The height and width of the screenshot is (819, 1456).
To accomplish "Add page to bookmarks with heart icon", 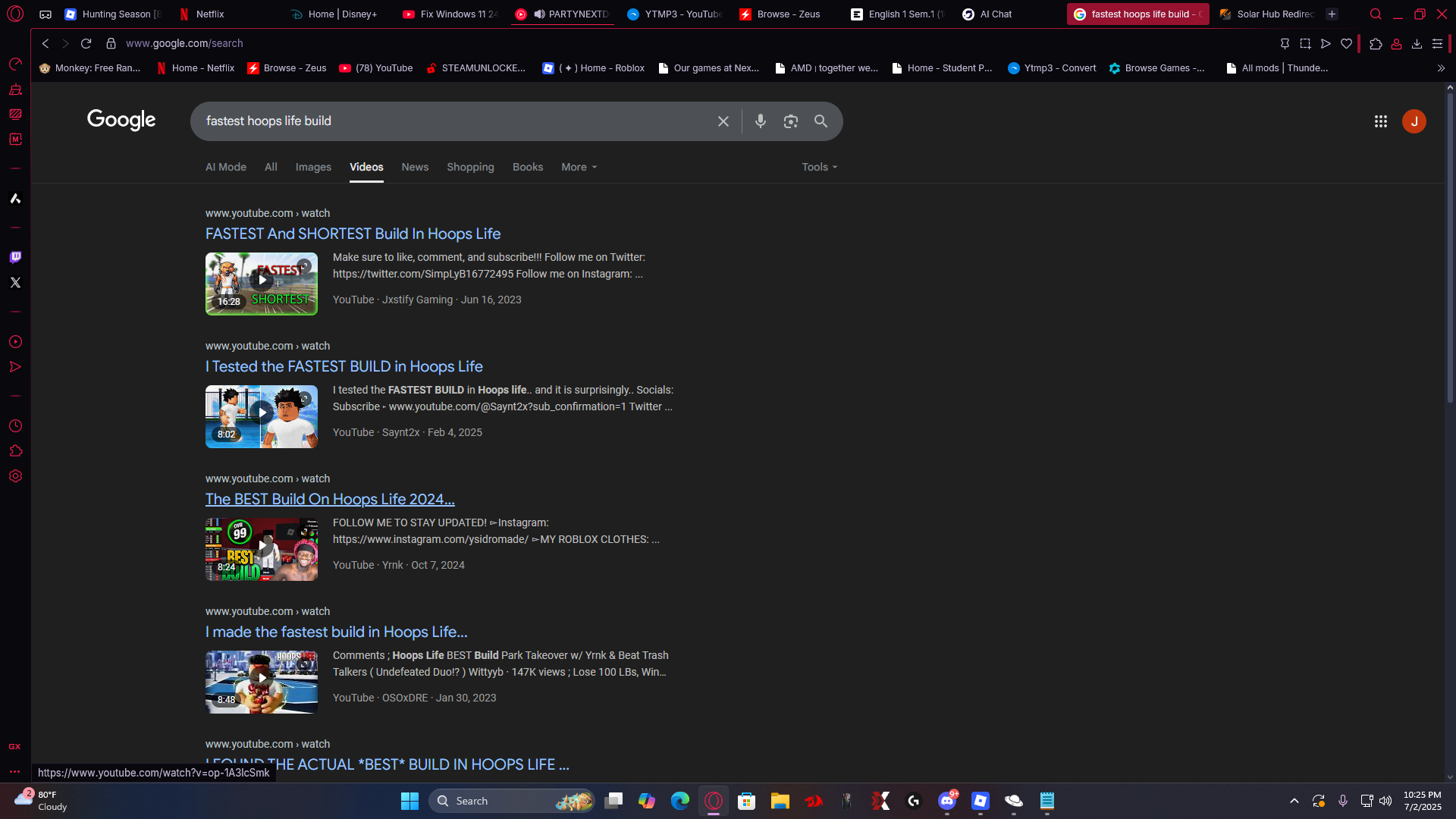I will pyautogui.click(x=1346, y=44).
